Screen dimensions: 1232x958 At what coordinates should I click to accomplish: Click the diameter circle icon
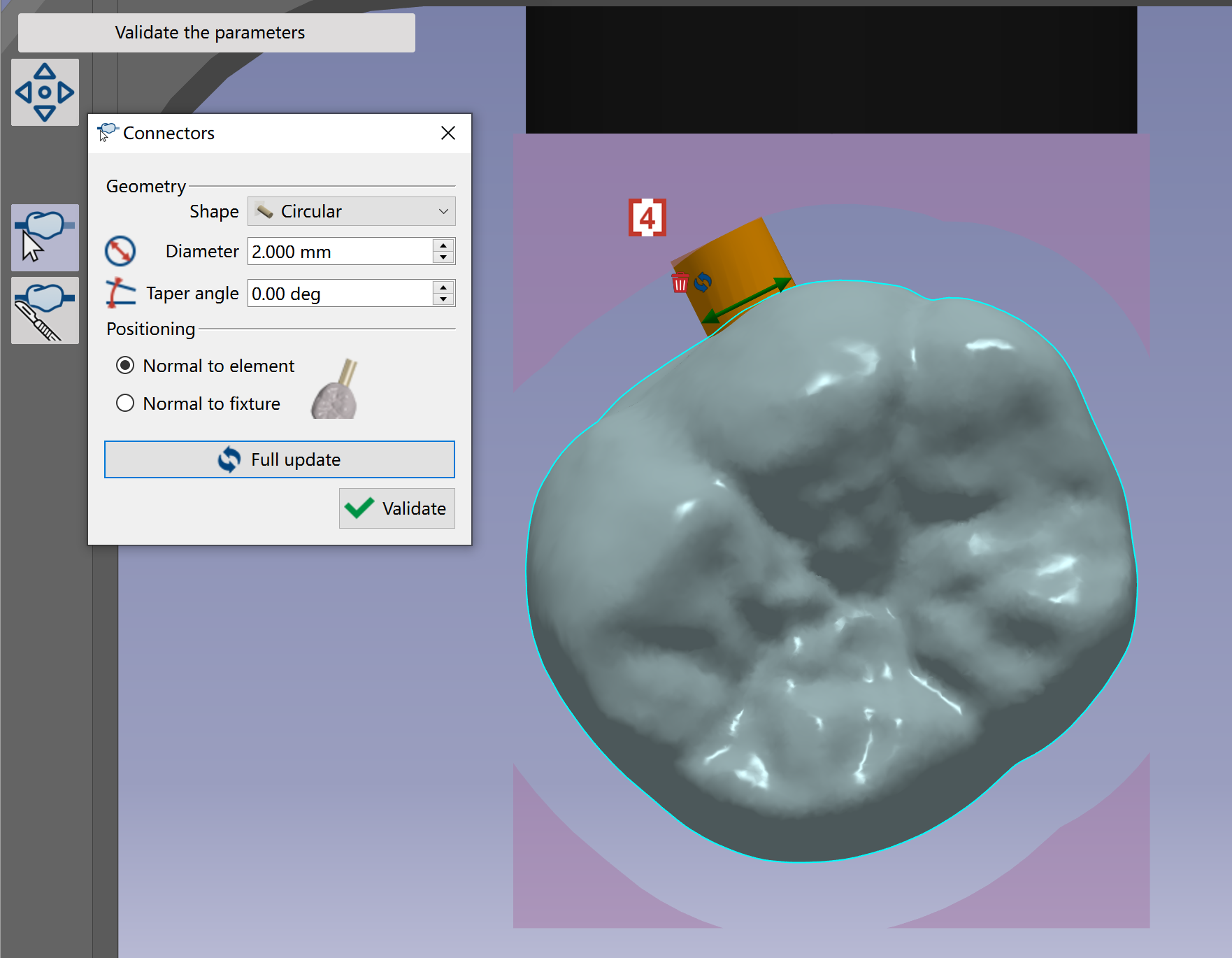(120, 251)
